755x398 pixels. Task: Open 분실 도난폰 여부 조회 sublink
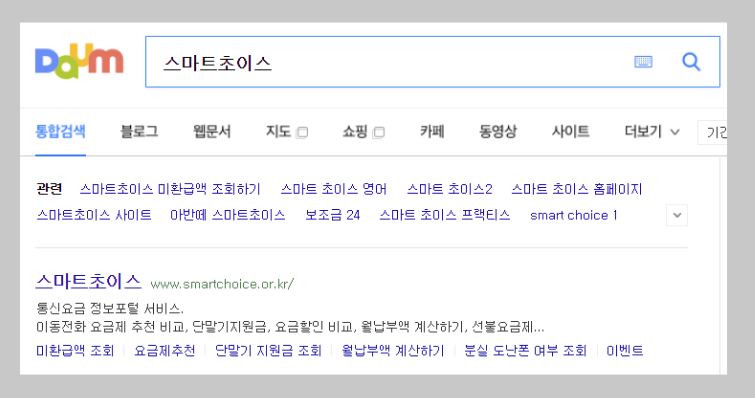pyautogui.click(x=525, y=350)
